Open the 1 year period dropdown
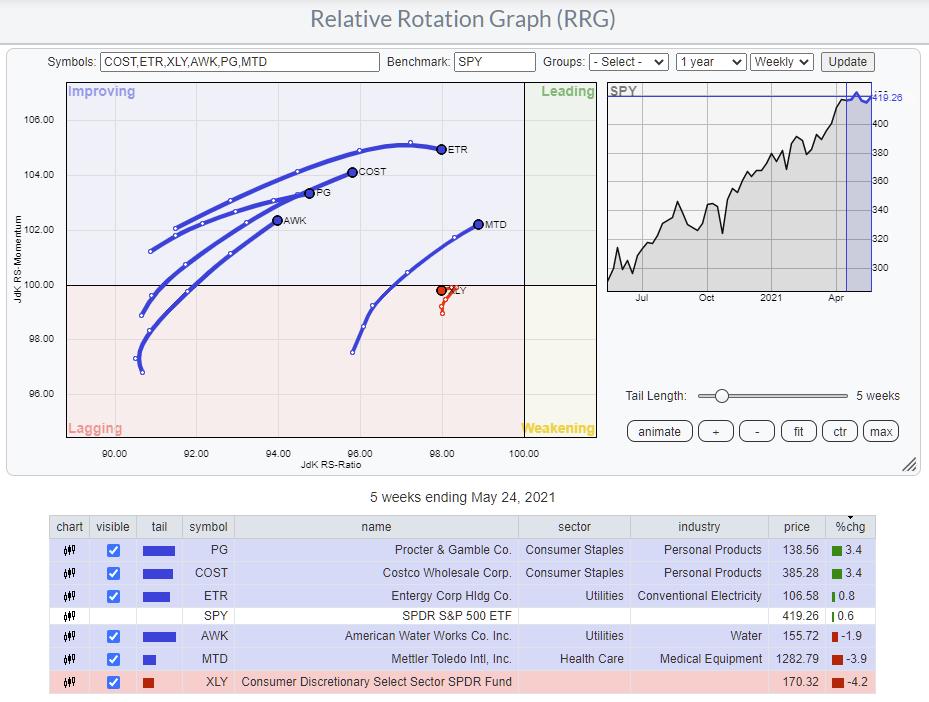The image size is (929, 702). [710, 62]
